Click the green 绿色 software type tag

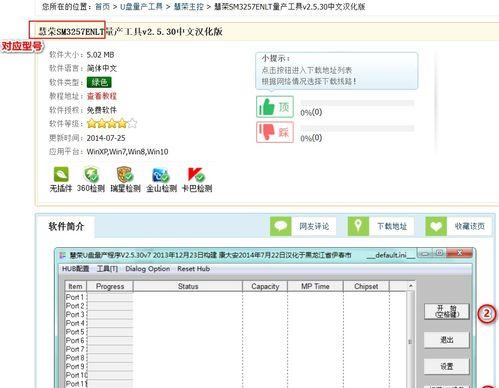tap(99, 82)
